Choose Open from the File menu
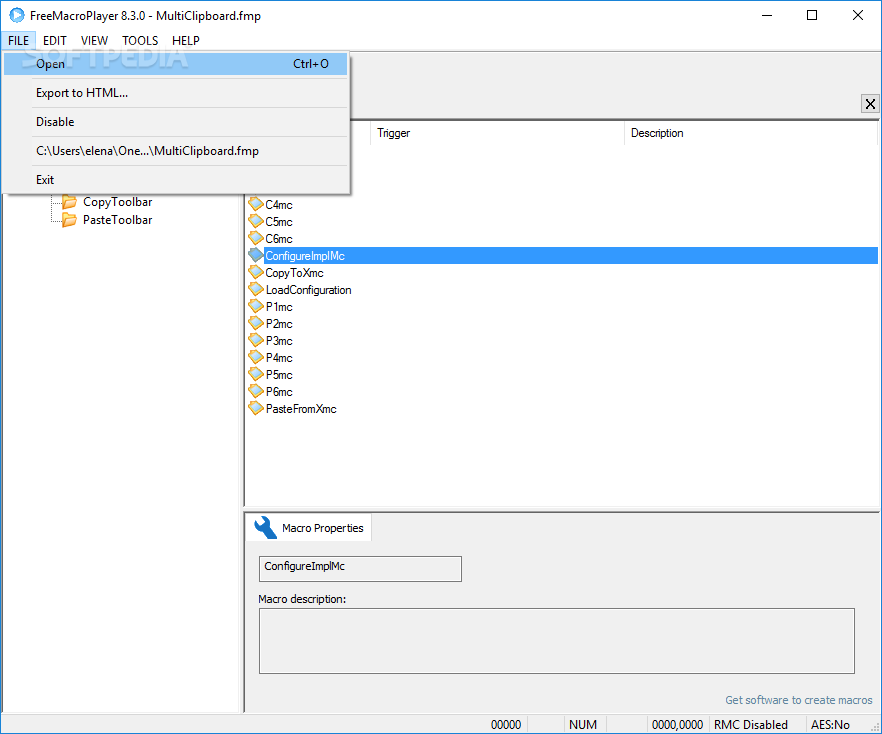882x734 pixels. [x=176, y=64]
